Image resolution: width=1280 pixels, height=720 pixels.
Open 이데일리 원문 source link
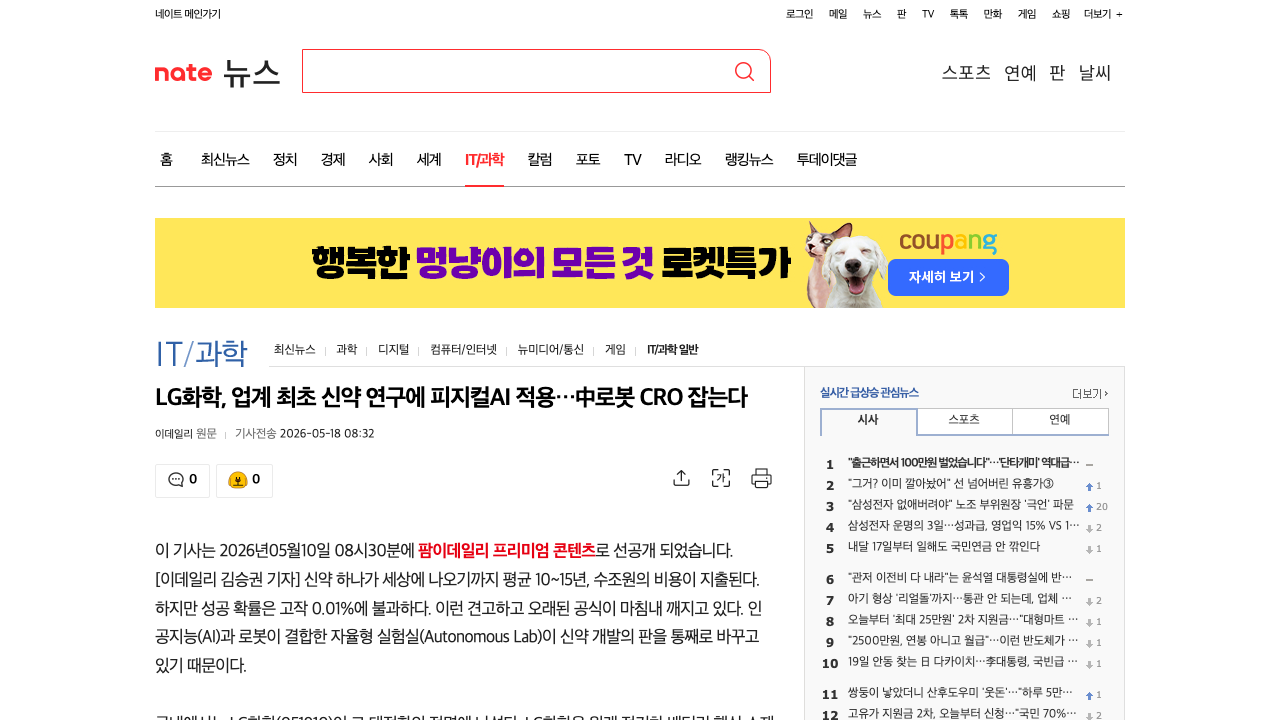(186, 433)
